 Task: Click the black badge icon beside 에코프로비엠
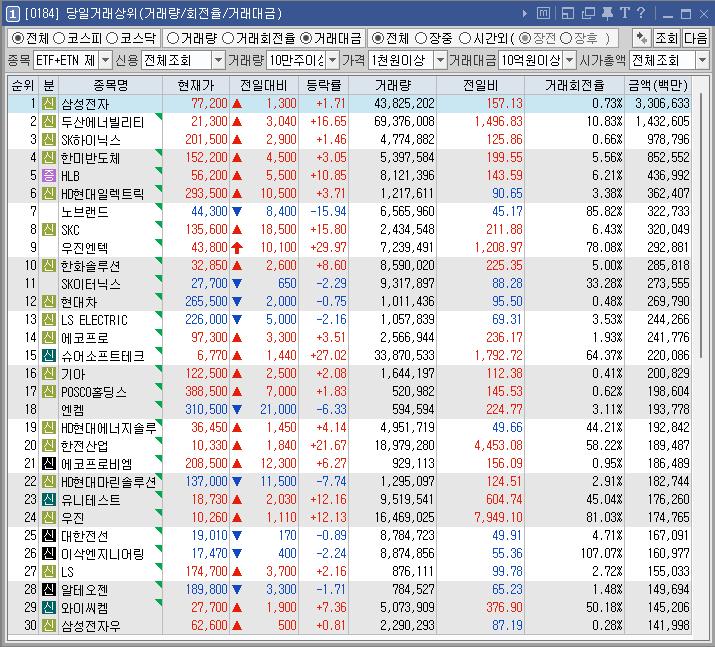click(x=49, y=463)
